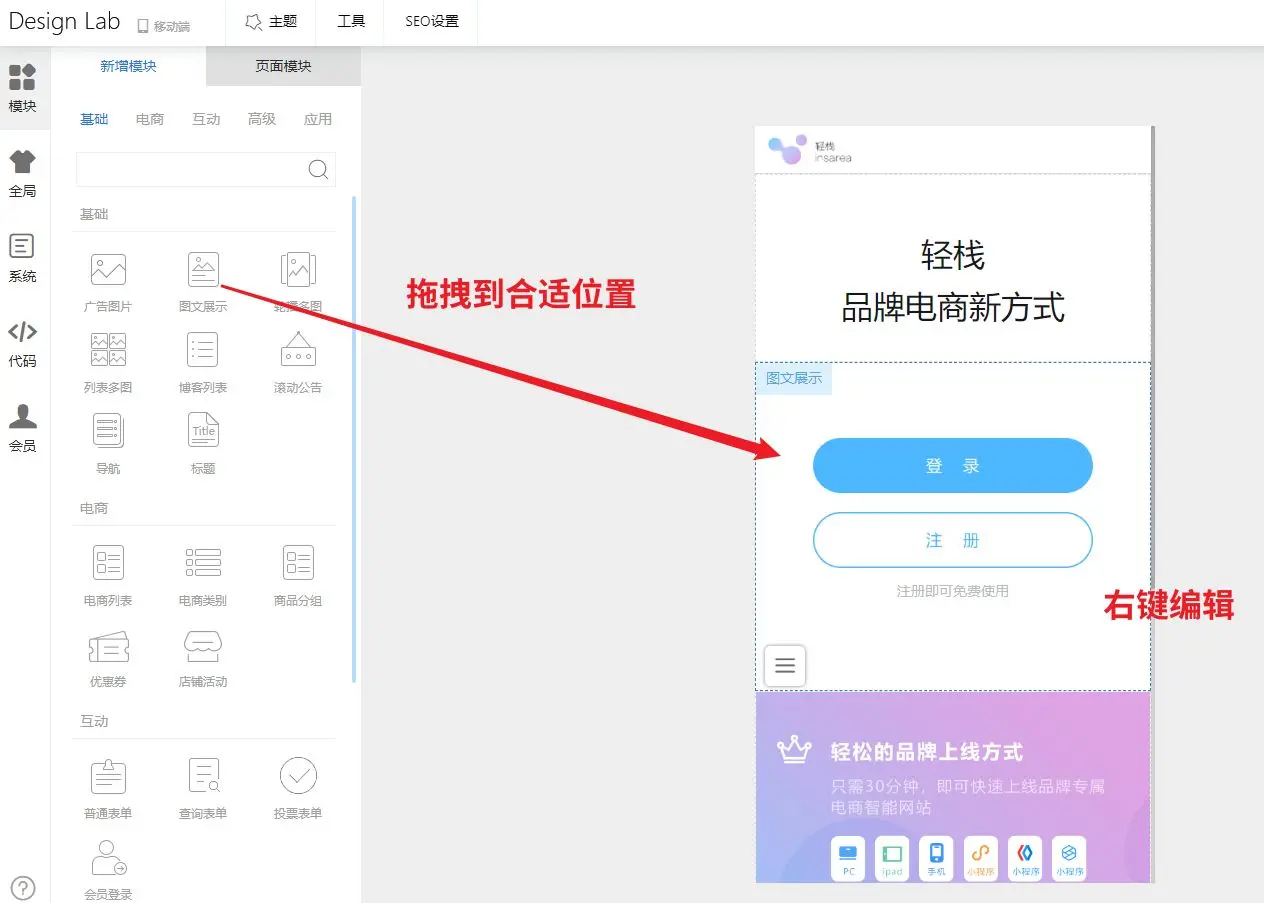This screenshot has height=903, width=1264.
Task: Switch to the 电商 category tab
Action: coord(150,119)
